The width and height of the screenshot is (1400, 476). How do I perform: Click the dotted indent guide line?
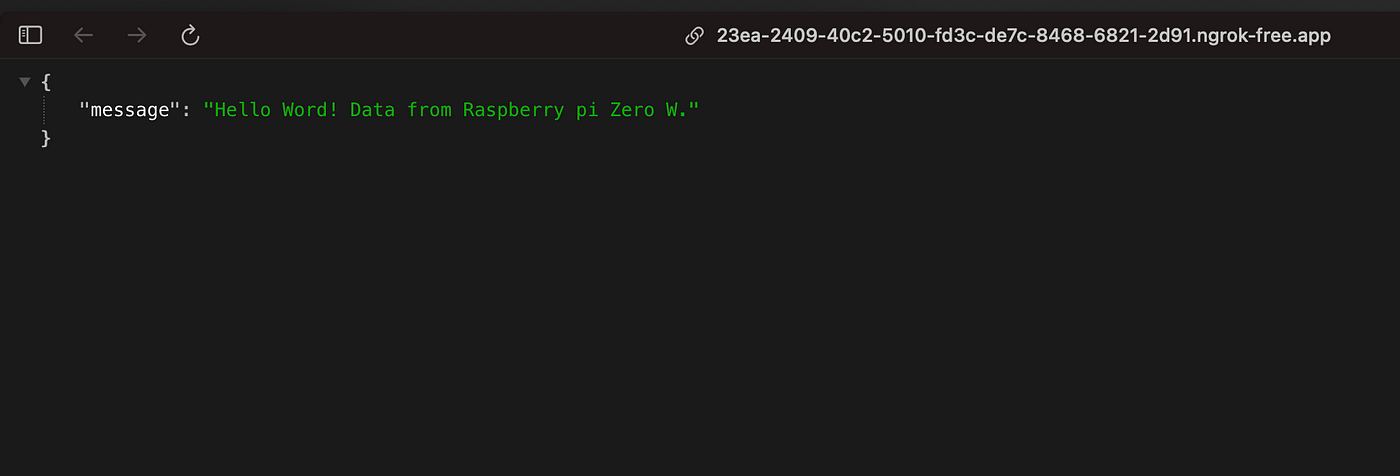(44, 110)
